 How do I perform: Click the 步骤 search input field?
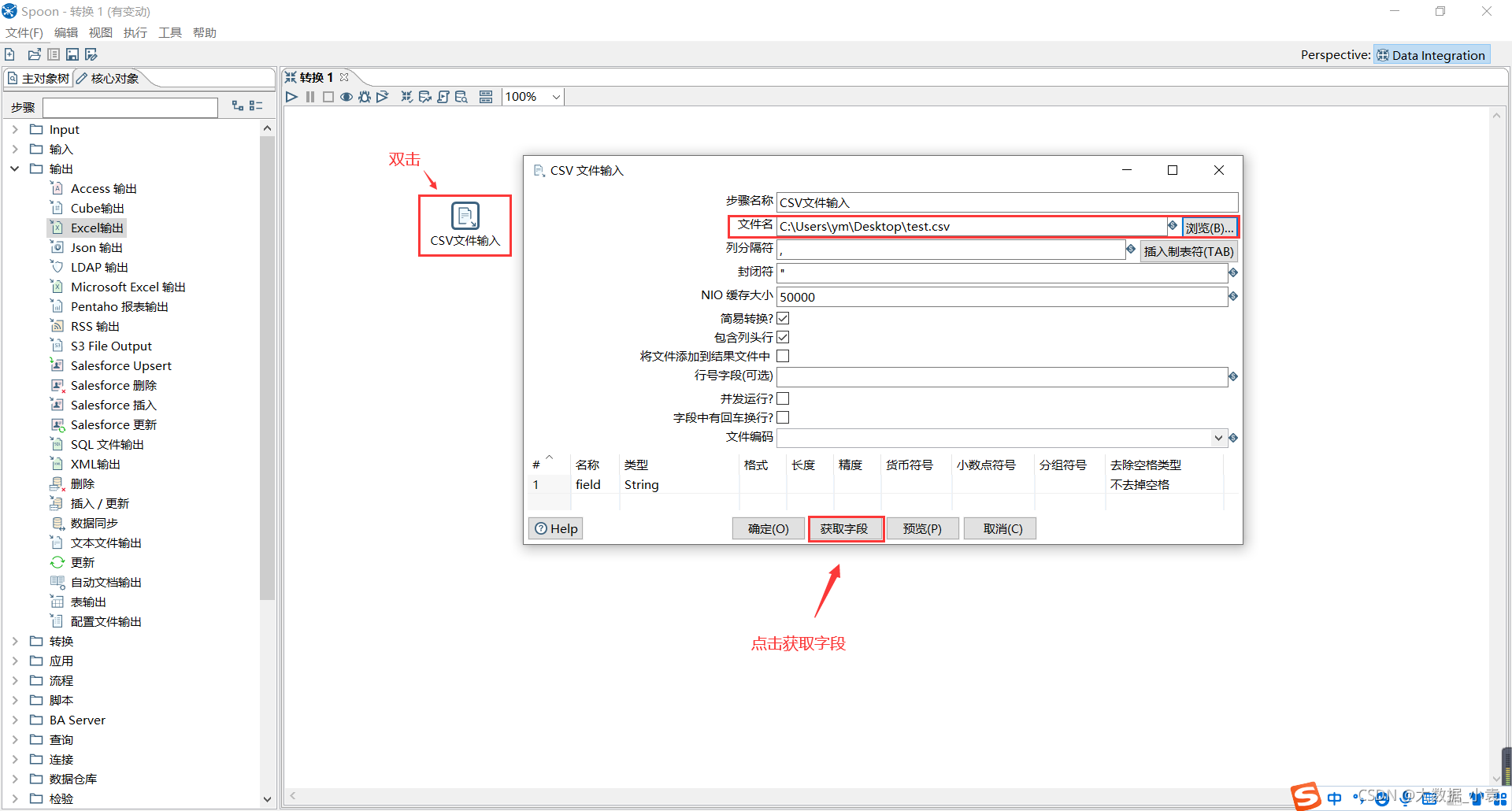tap(130, 107)
